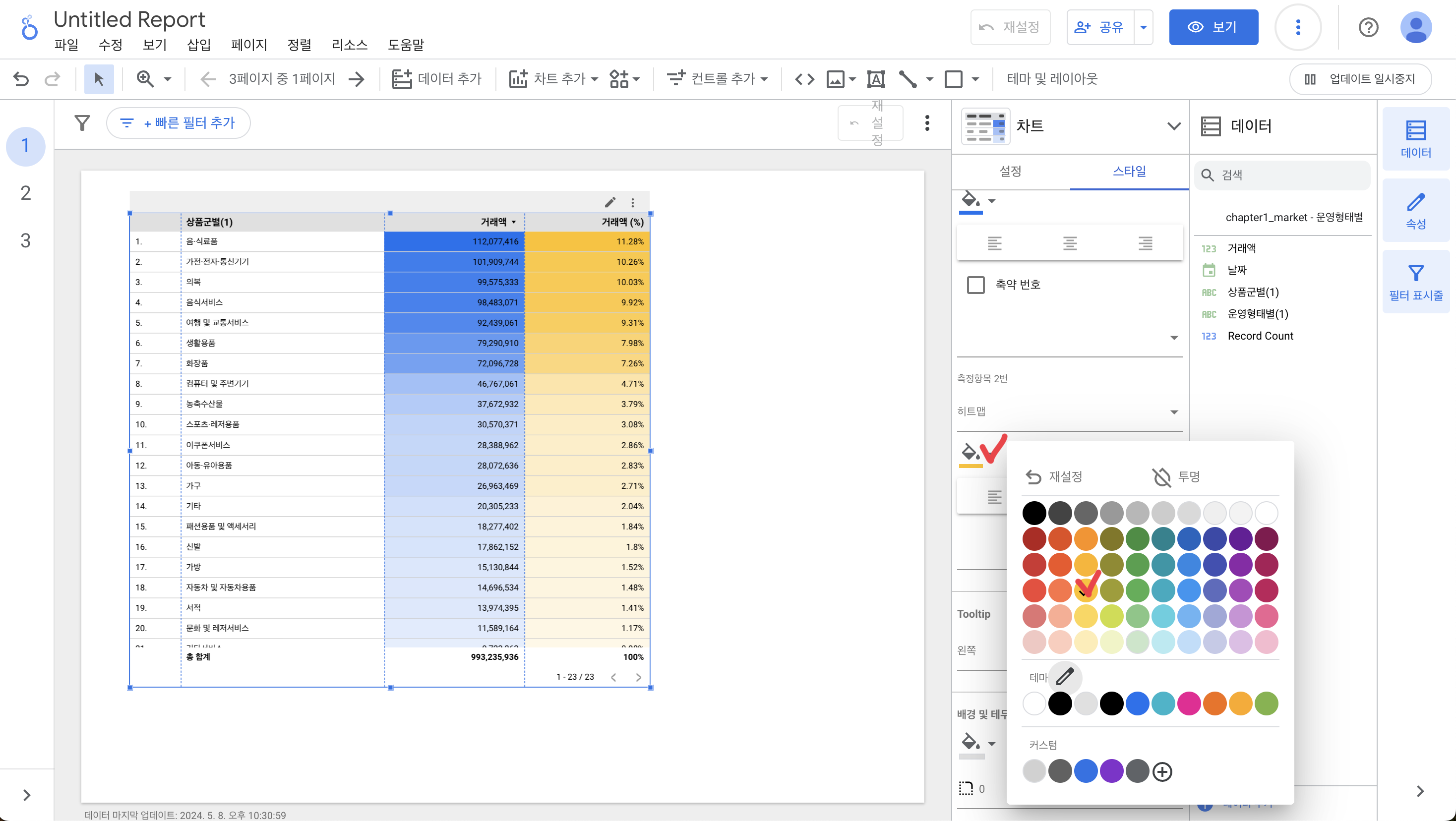Click the 빠른 필터 추가 button
The image size is (1456, 821).
(x=179, y=122)
